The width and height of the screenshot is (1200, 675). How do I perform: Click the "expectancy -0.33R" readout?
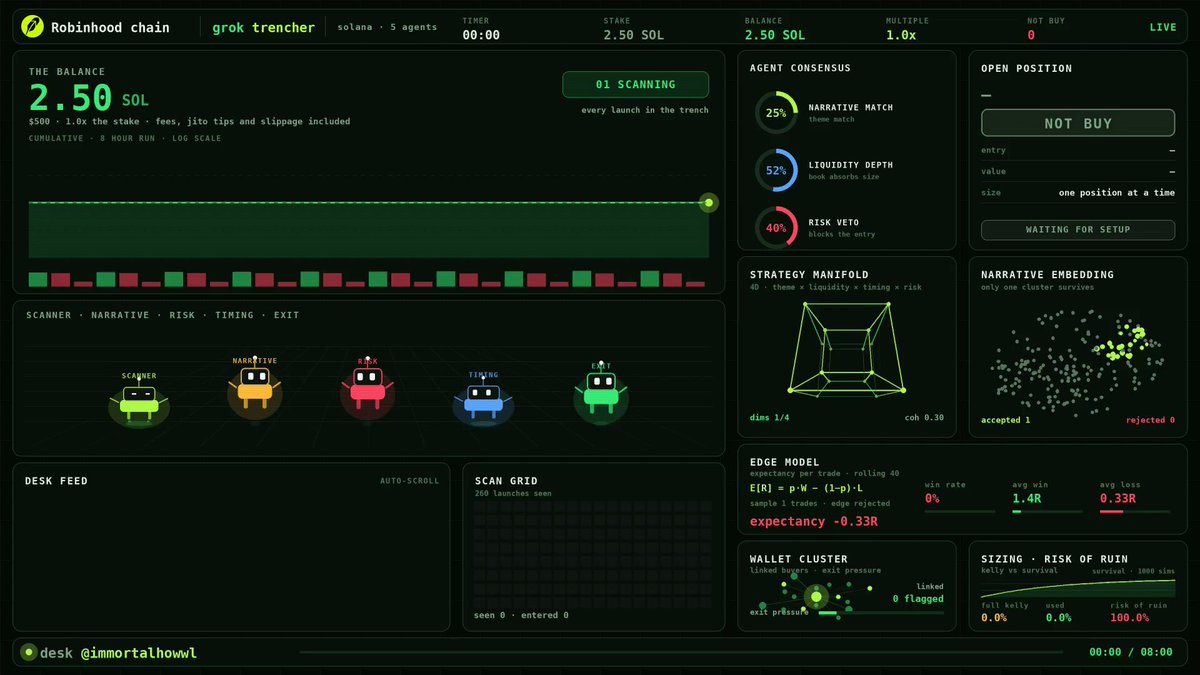[x=814, y=521]
